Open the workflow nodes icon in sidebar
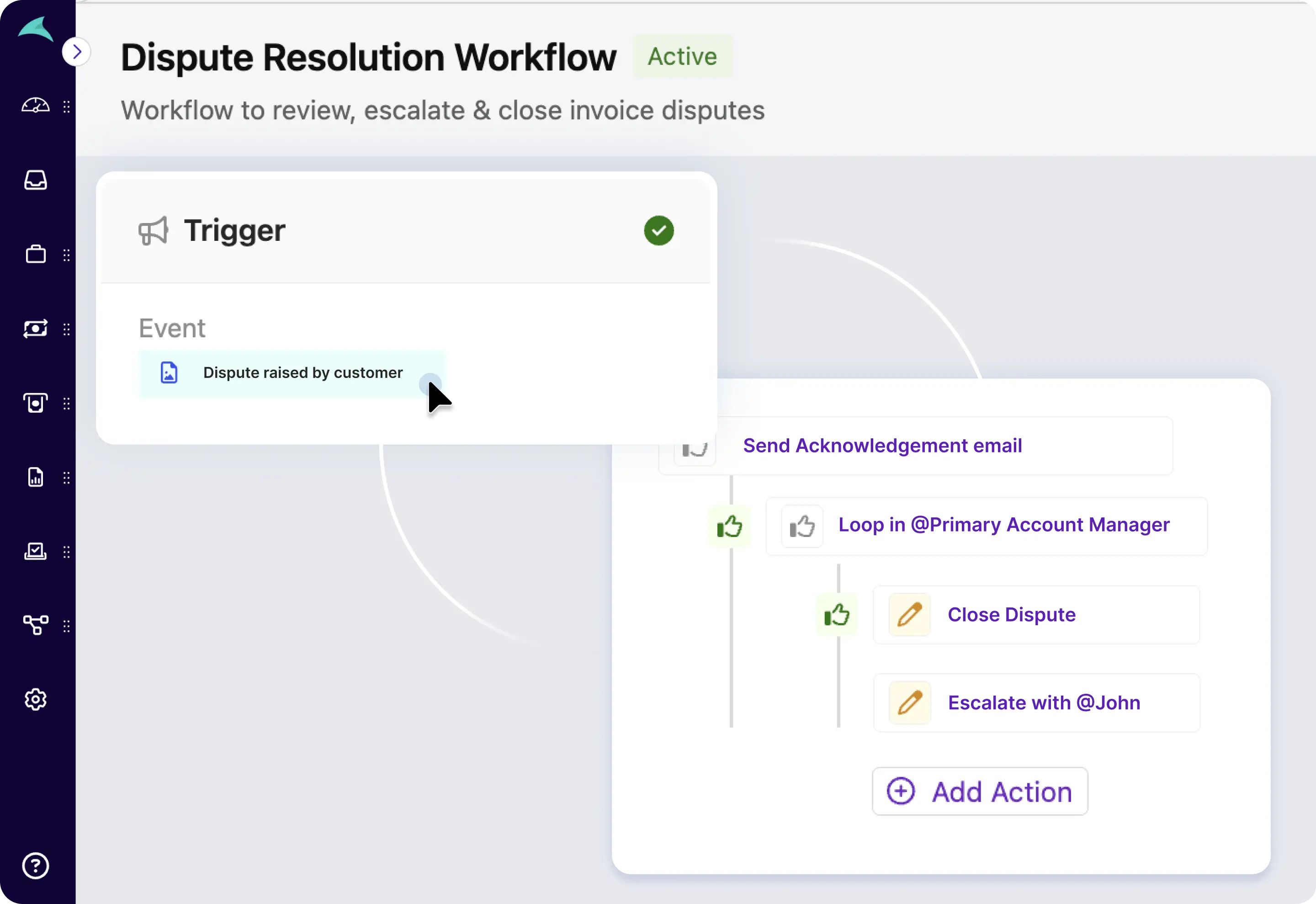Viewport: 1316px width, 904px height. point(35,625)
